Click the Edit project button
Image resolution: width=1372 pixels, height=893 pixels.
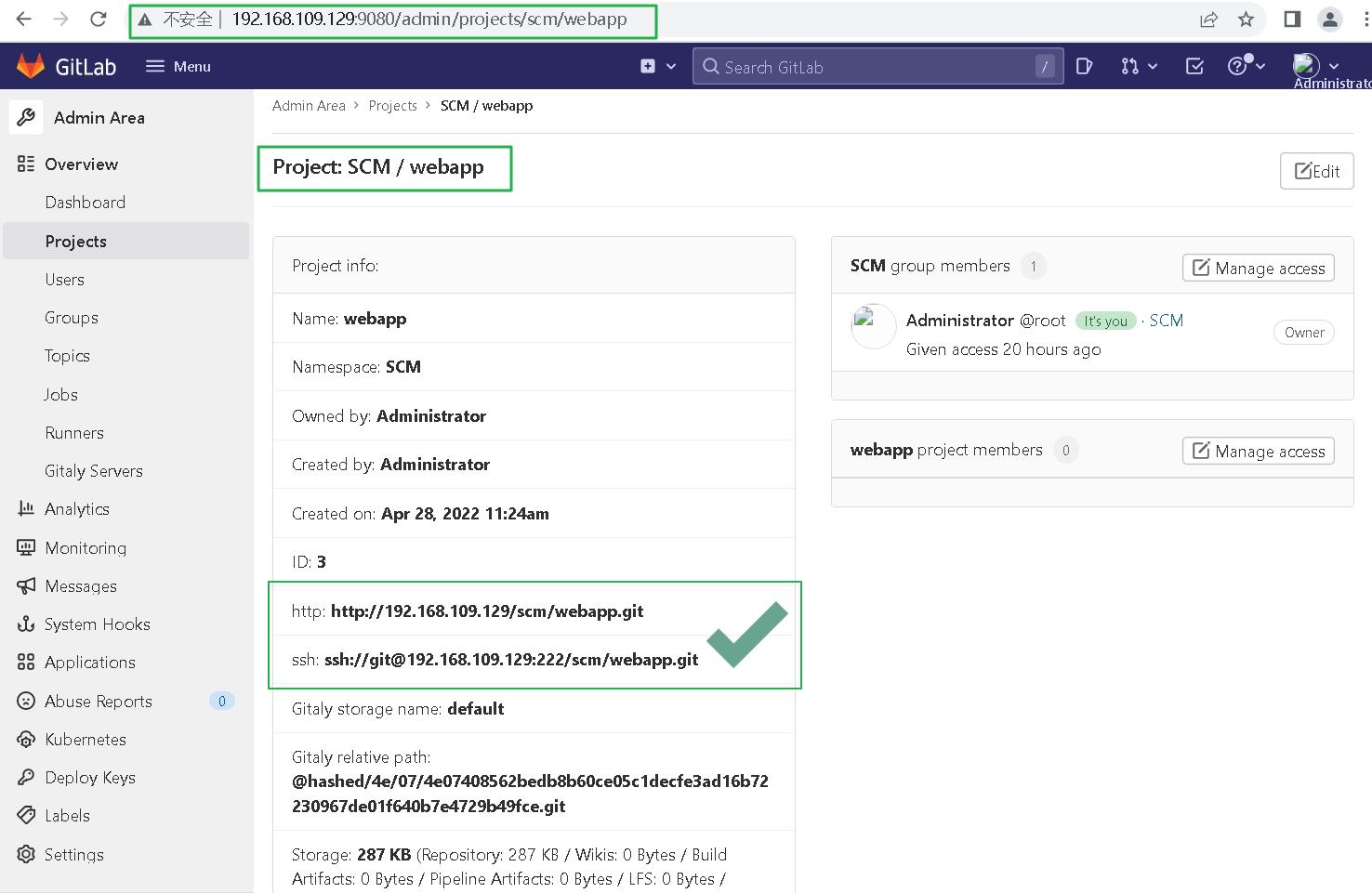click(1316, 171)
